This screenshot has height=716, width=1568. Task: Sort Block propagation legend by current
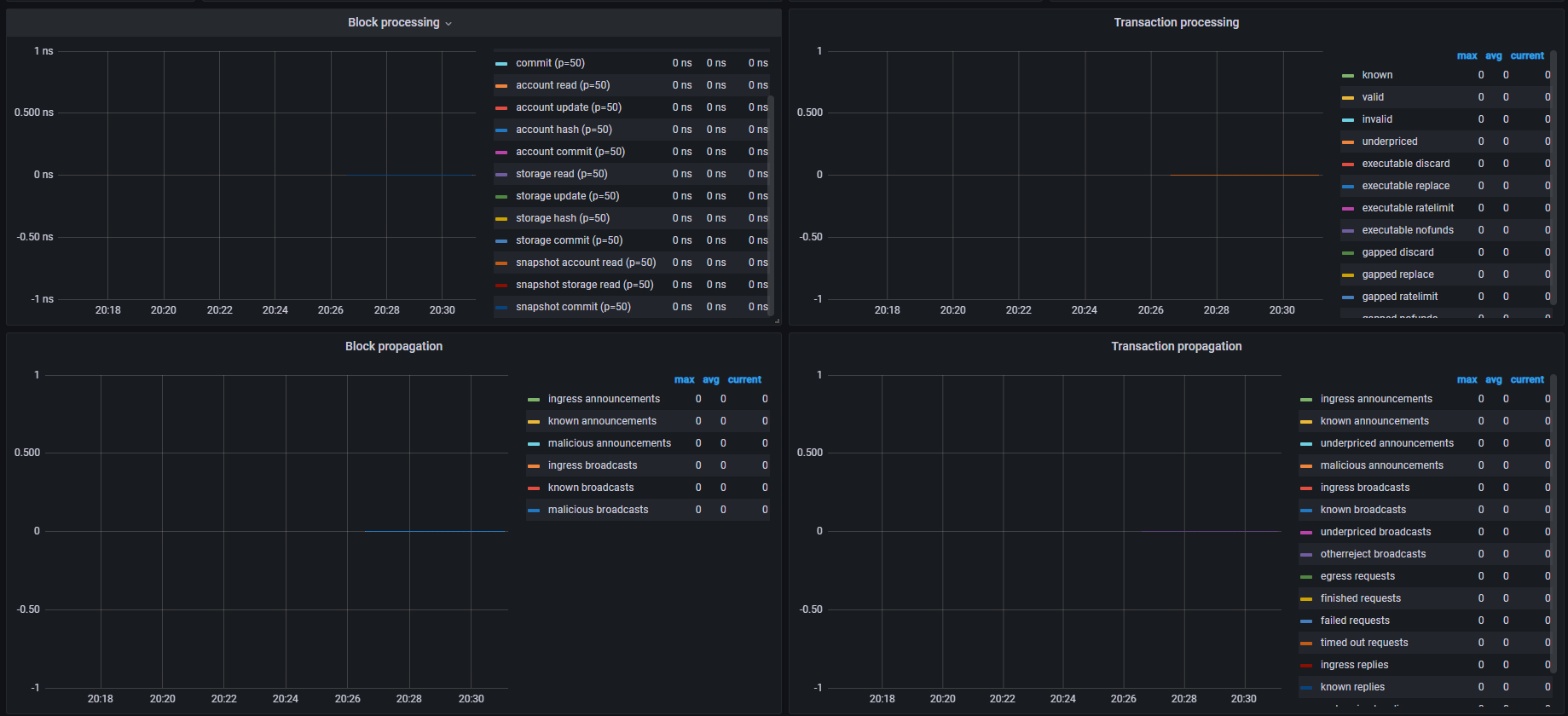coord(744,380)
